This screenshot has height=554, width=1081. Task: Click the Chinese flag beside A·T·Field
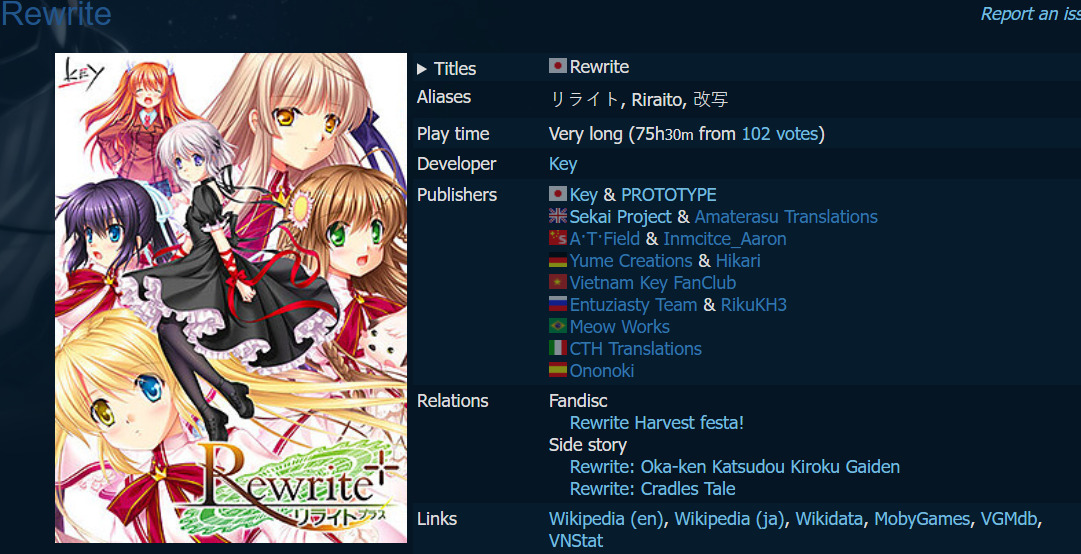(x=558, y=238)
